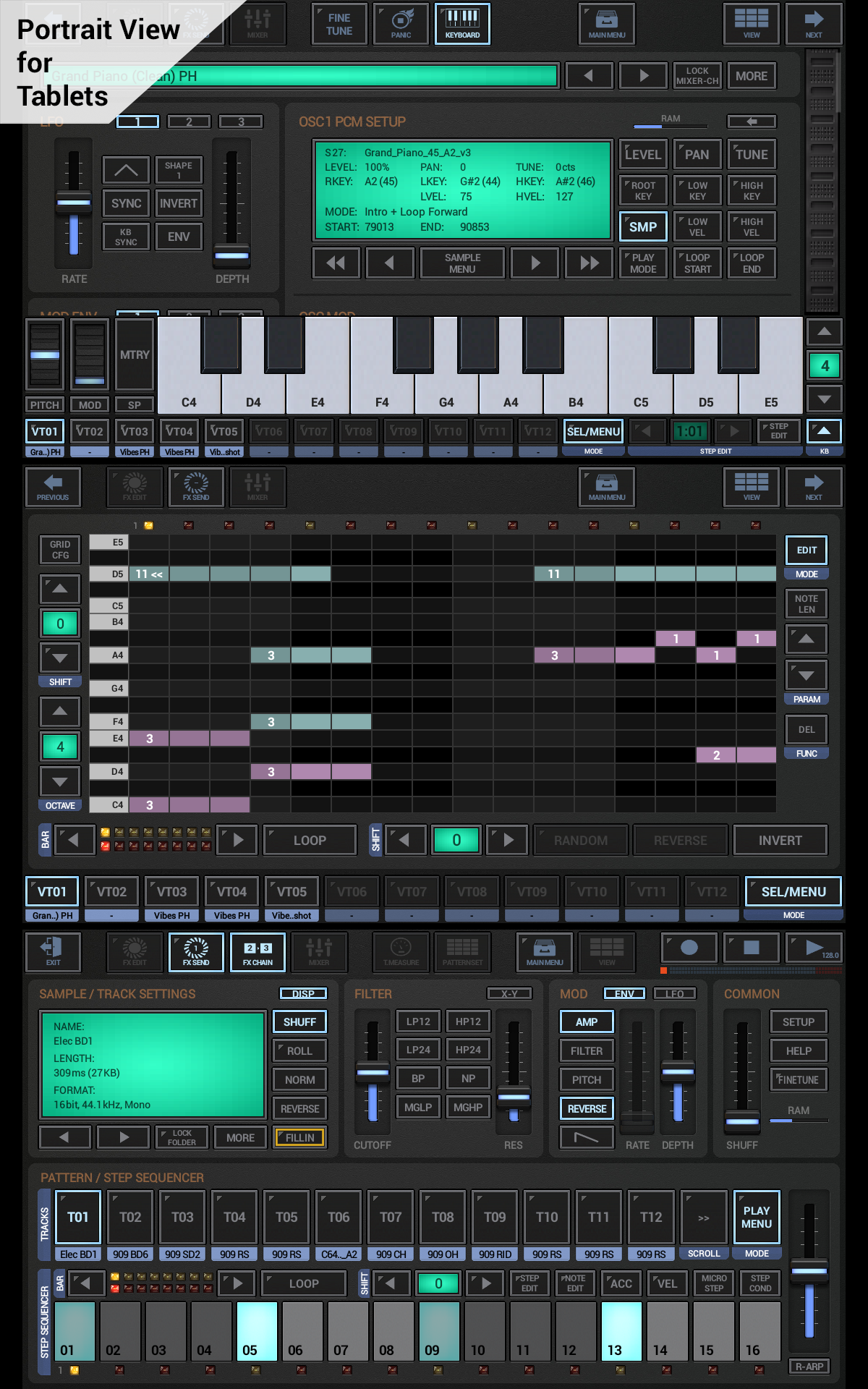
Task: Open the Sample Menu
Action: (x=462, y=263)
